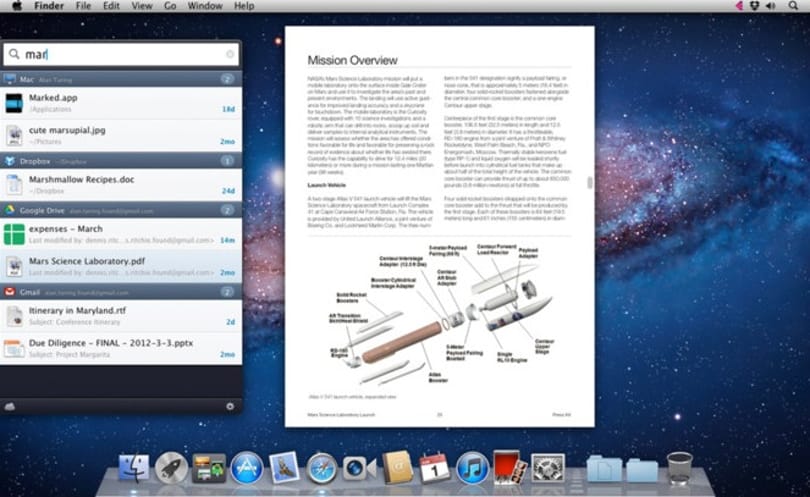Click the Google Drive results count badge
The image size is (810, 497).
pyautogui.click(x=227, y=210)
